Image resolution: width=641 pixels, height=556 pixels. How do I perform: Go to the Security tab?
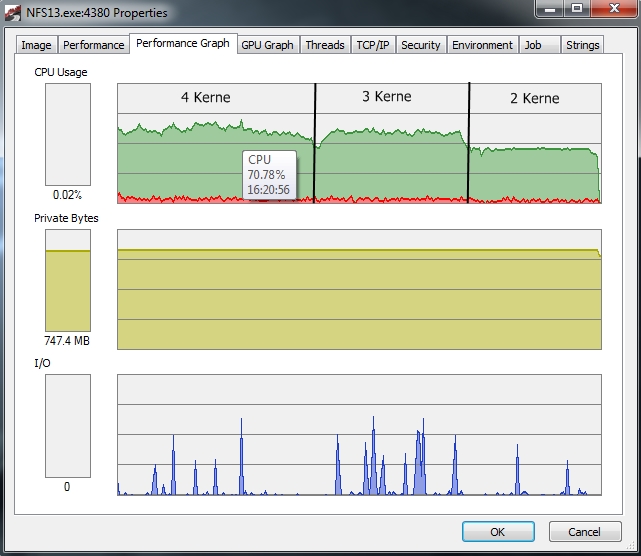point(421,45)
